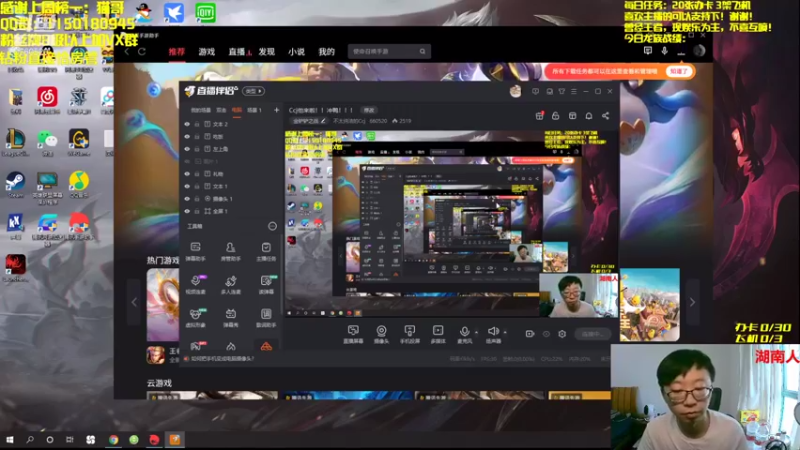Image resolution: width=800 pixels, height=450 pixels.
Task: Open the hamburger menu in the streaming app title bar
Action: [573, 91]
